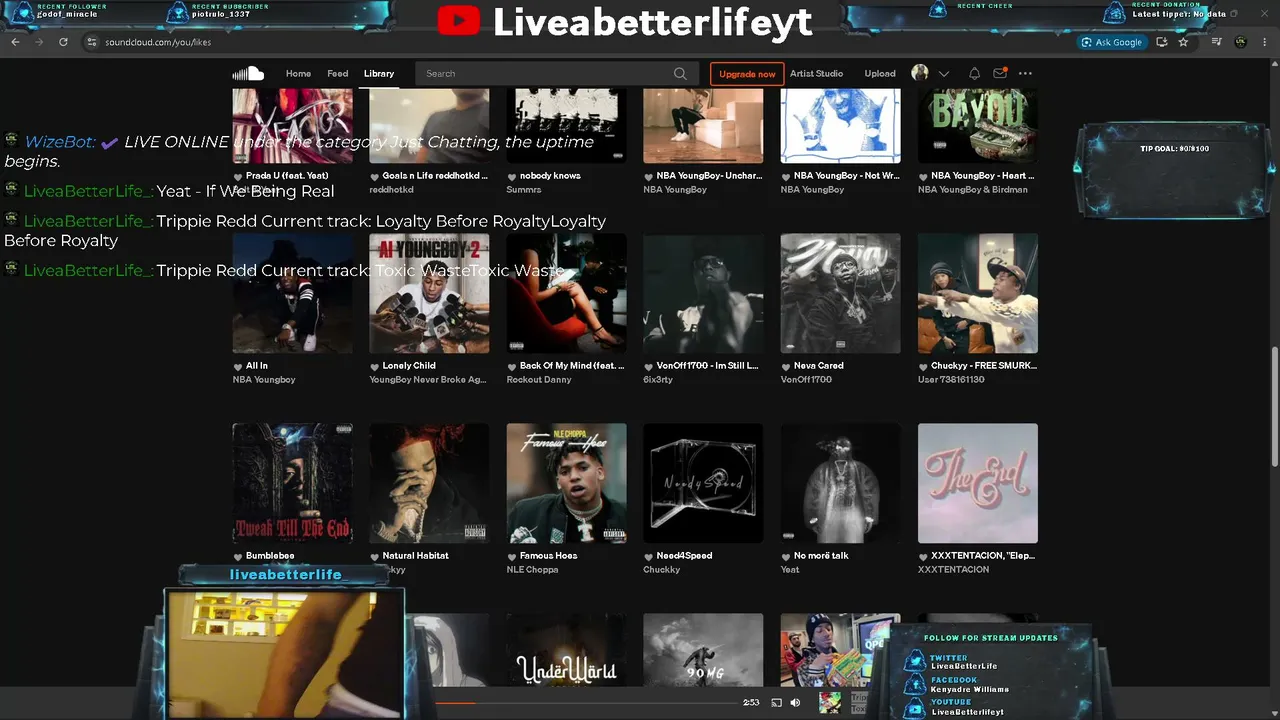Click the search magnifier icon
This screenshot has width=1280, height=720.
coord(680,73)
